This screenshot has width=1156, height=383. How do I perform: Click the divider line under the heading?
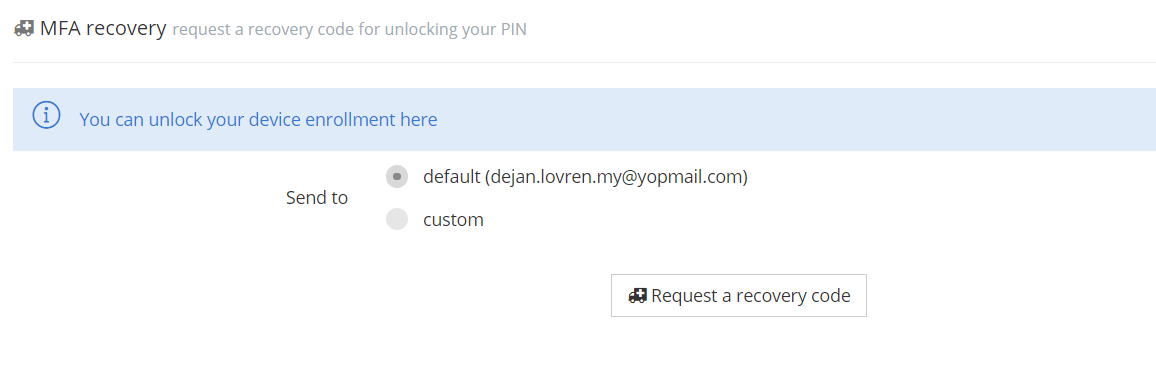pos(584,63)
